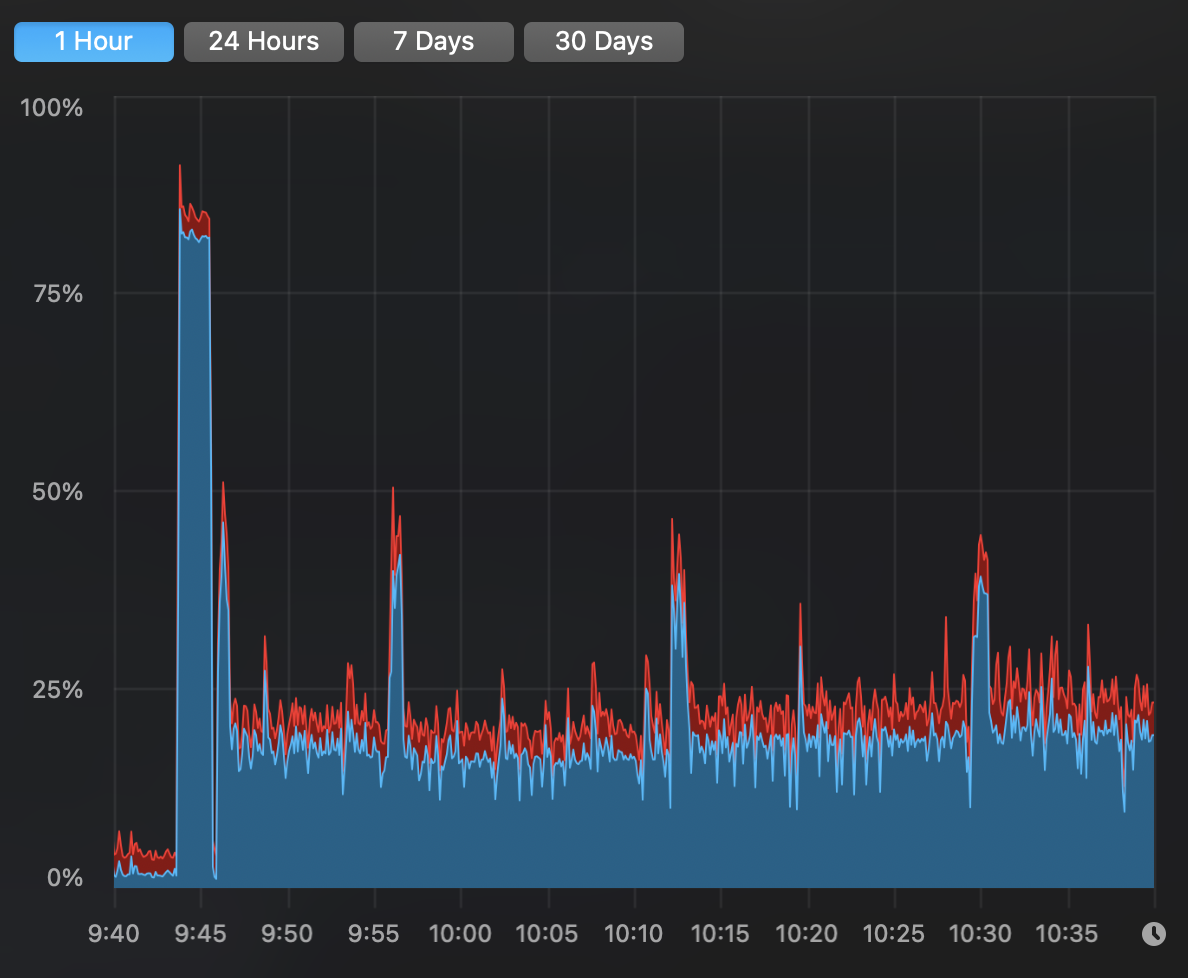Click the 25% axis label
Screen dimensions: 1188x978
(x=58, y=689)
